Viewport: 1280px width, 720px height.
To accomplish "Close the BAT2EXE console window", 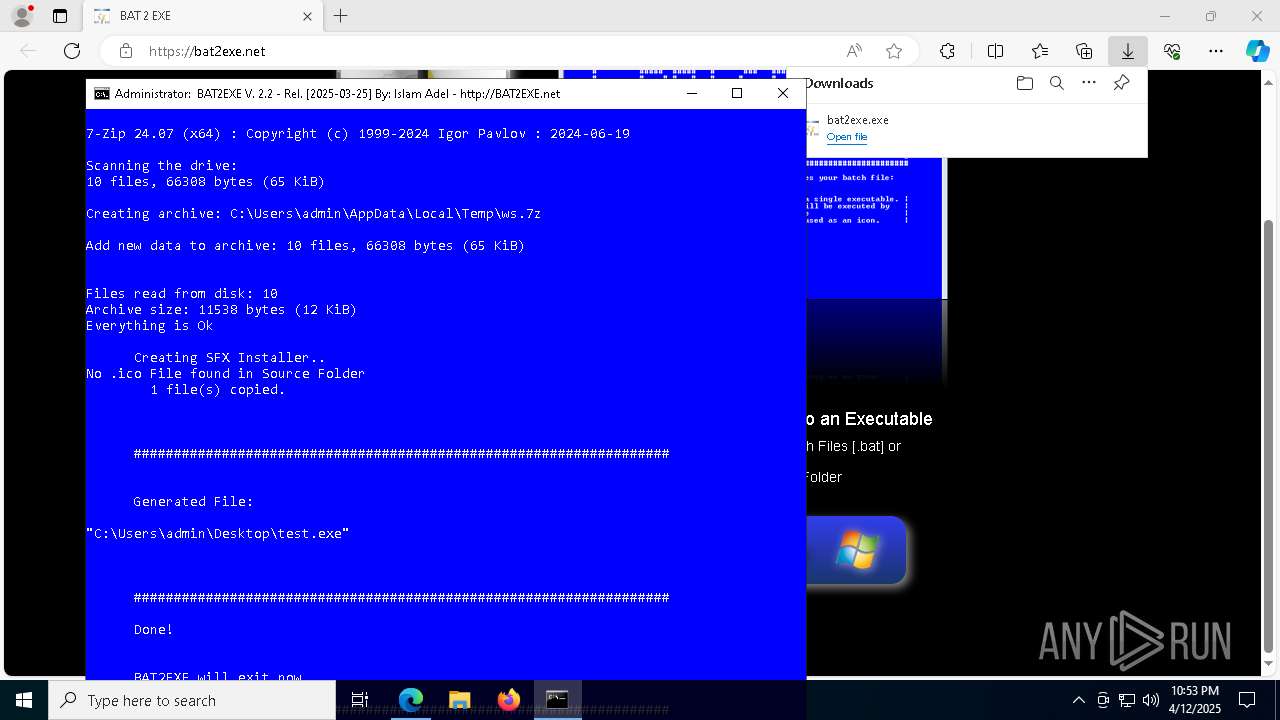I will point(783,93).
